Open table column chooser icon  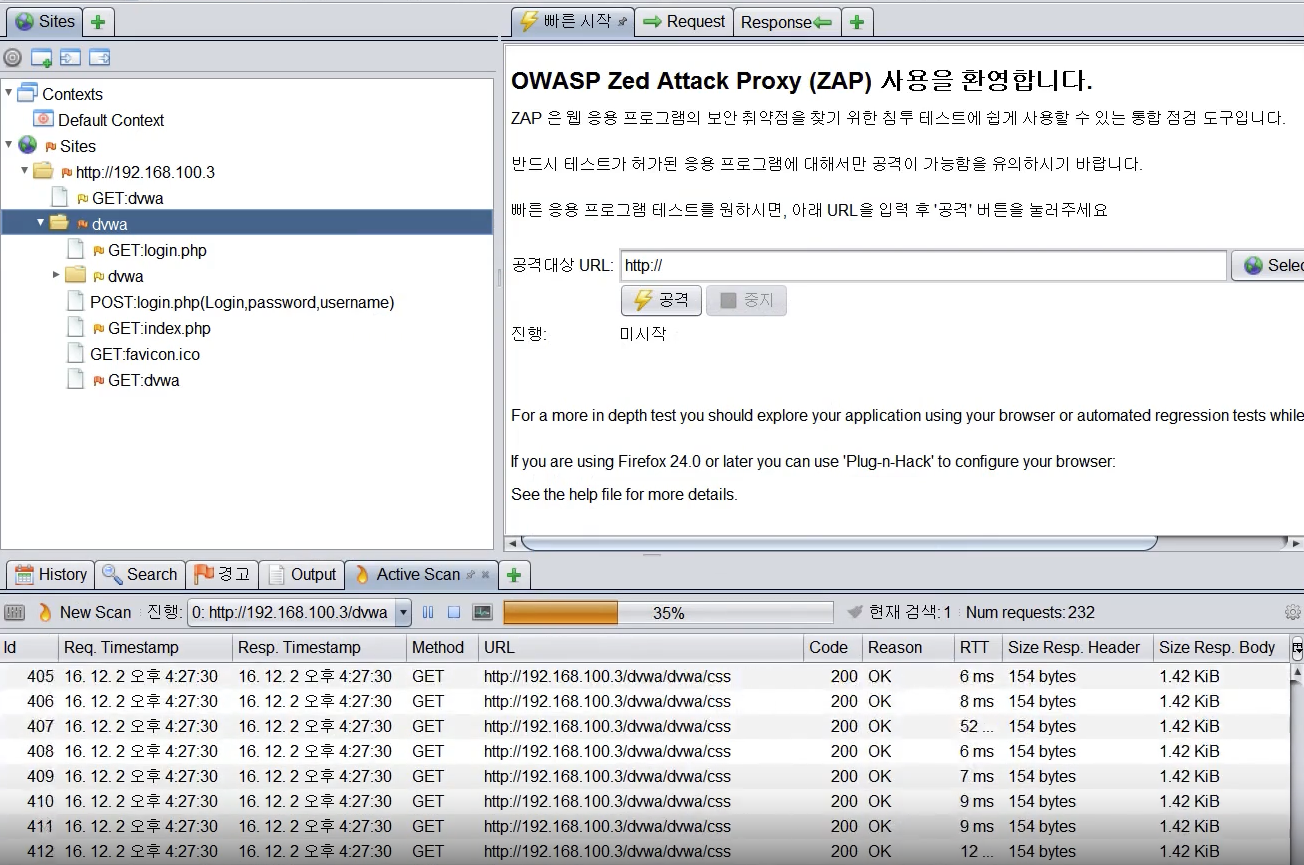pos(1297,647)
